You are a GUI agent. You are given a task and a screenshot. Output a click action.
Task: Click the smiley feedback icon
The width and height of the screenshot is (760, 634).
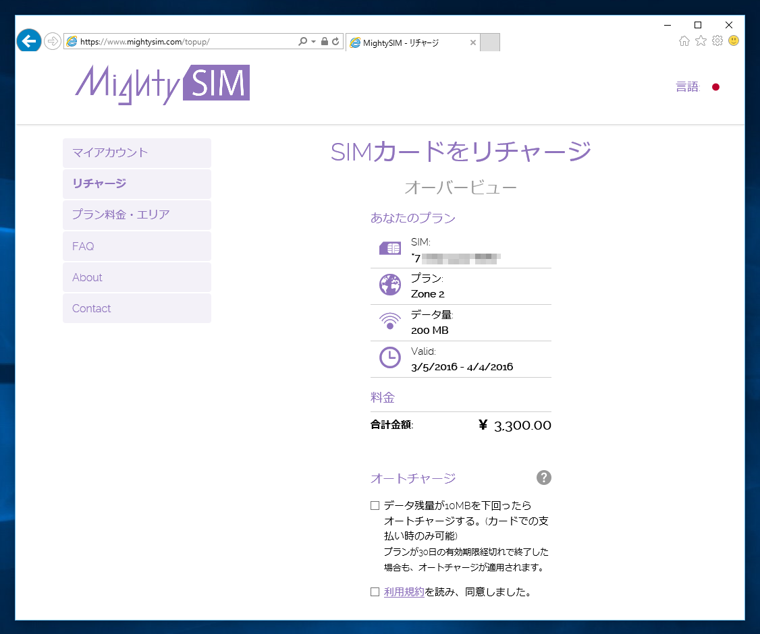point(734,41)
